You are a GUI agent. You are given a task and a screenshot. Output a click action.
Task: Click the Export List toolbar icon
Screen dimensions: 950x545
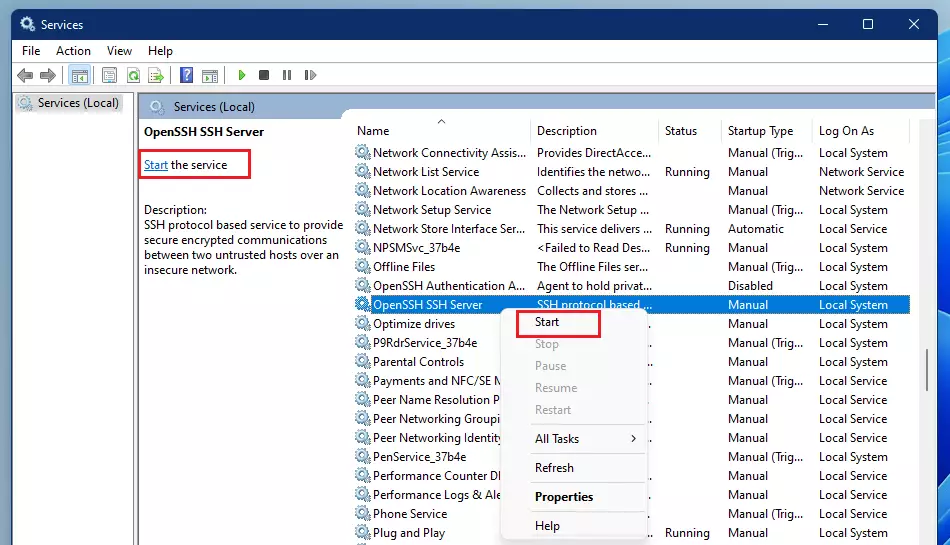156,75
